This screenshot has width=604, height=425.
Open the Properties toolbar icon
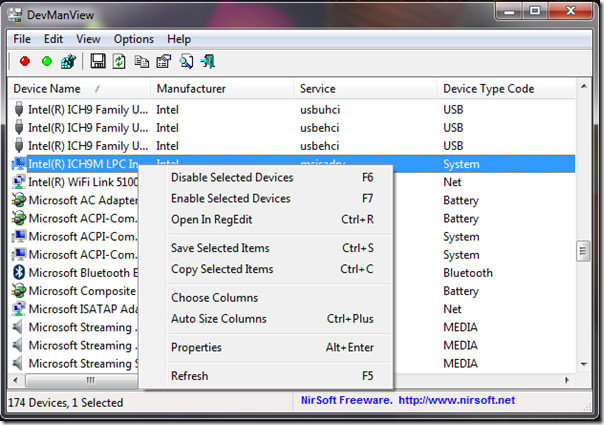pyautogui.click(x=163, y=62)
